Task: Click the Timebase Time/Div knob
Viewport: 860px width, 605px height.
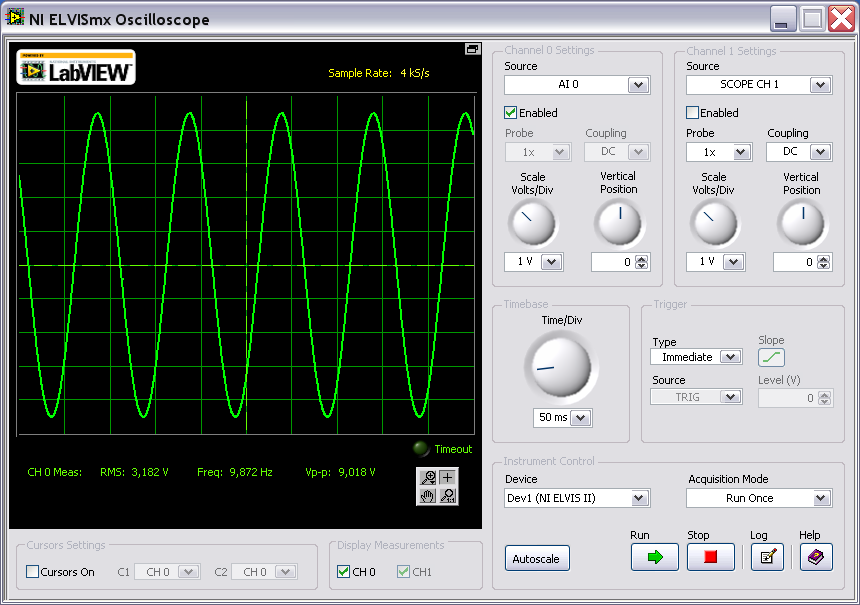Action: point(561,367)
